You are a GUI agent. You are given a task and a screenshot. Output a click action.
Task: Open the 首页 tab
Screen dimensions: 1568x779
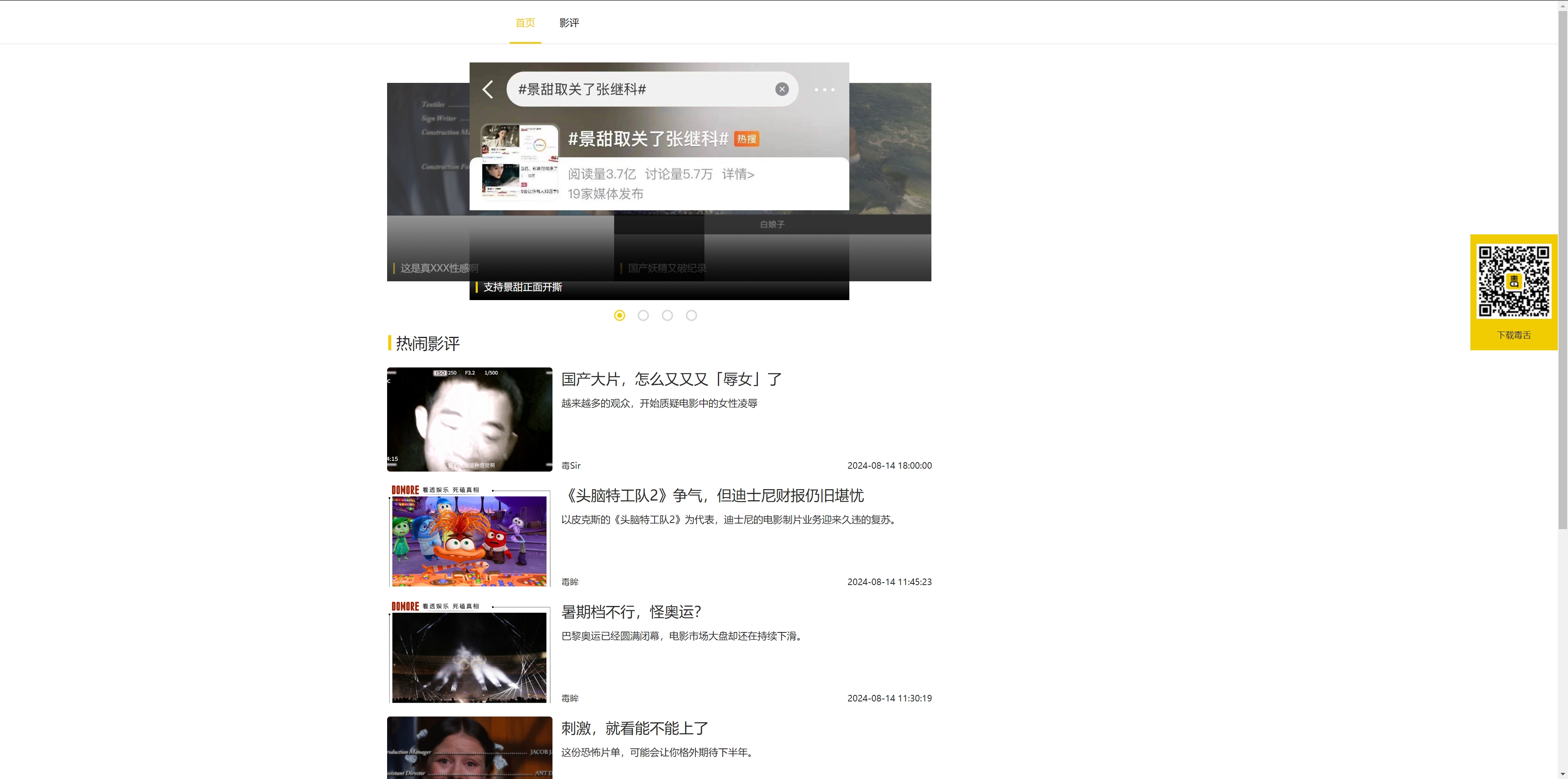(525, 22)
